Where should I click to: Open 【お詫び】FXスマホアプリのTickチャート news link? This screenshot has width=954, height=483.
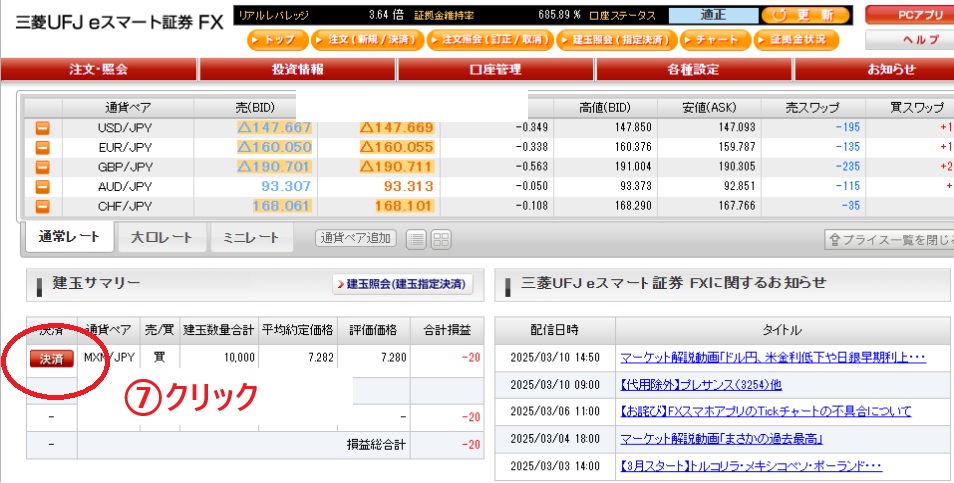pyautogui.click(x=765, y=411)
